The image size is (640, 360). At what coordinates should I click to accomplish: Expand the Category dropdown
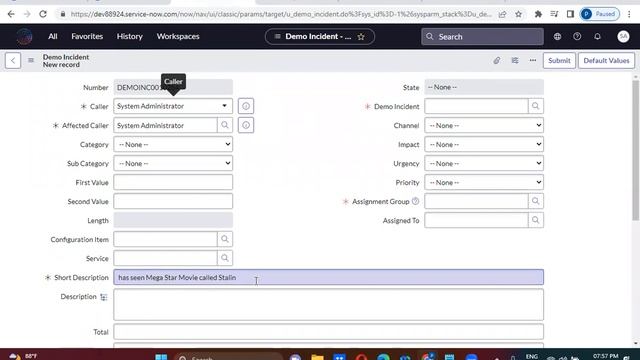173,144
